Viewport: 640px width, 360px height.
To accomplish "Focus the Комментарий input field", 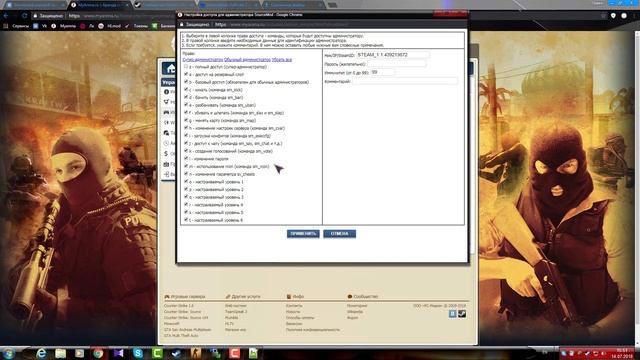I will (x=405, y=81).
